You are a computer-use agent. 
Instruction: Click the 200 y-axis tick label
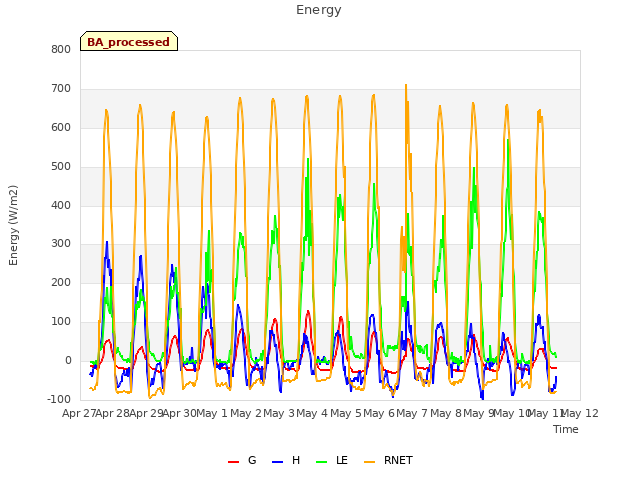[61, 282]
